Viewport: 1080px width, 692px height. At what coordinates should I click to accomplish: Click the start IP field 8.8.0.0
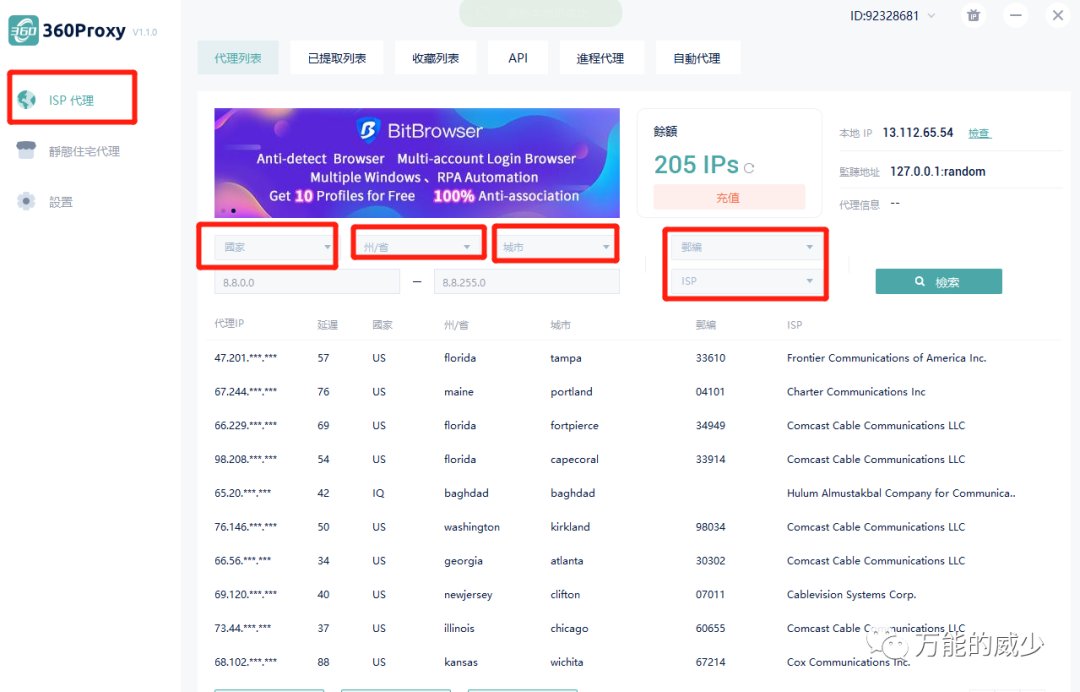307,282
